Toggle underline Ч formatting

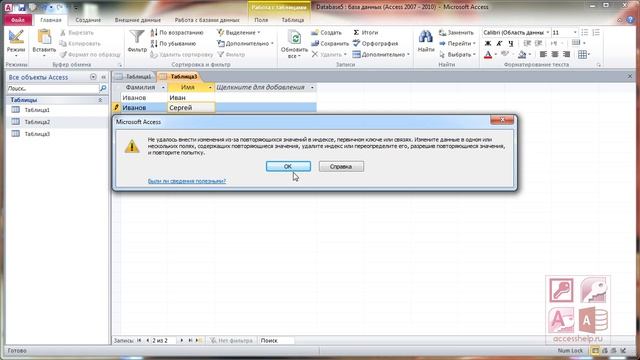tap(511, 43)
